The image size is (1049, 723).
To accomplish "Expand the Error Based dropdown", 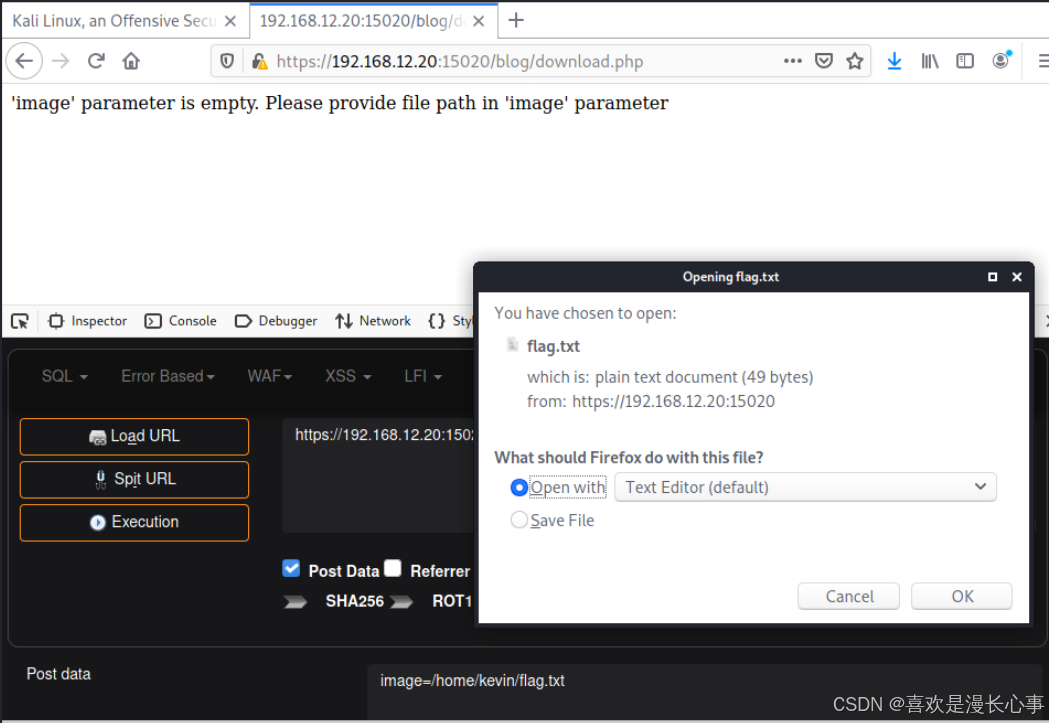I will (168, 376).
